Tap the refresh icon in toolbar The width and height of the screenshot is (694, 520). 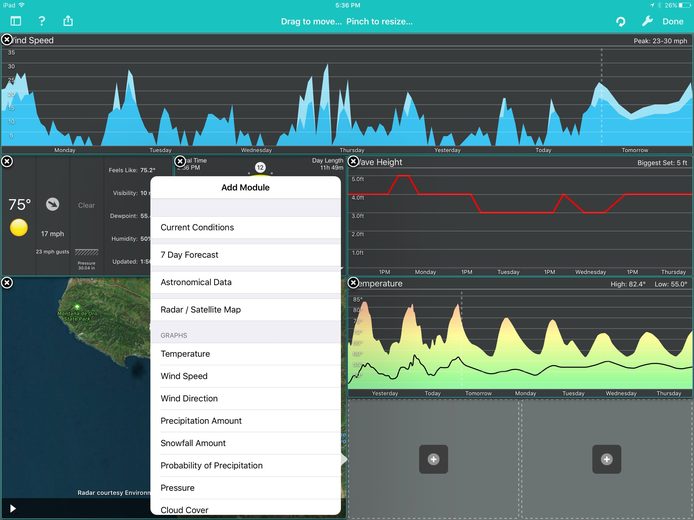[x=621, y=21]
